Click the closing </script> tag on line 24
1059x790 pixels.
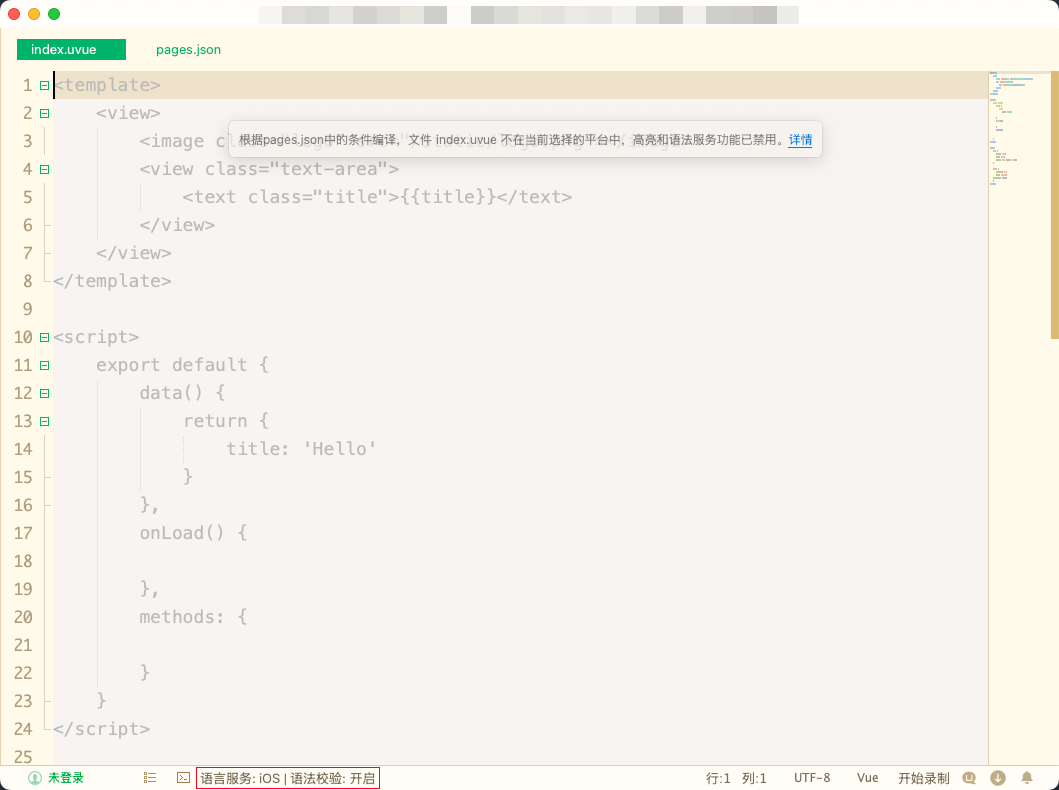[x=101, y=729]
